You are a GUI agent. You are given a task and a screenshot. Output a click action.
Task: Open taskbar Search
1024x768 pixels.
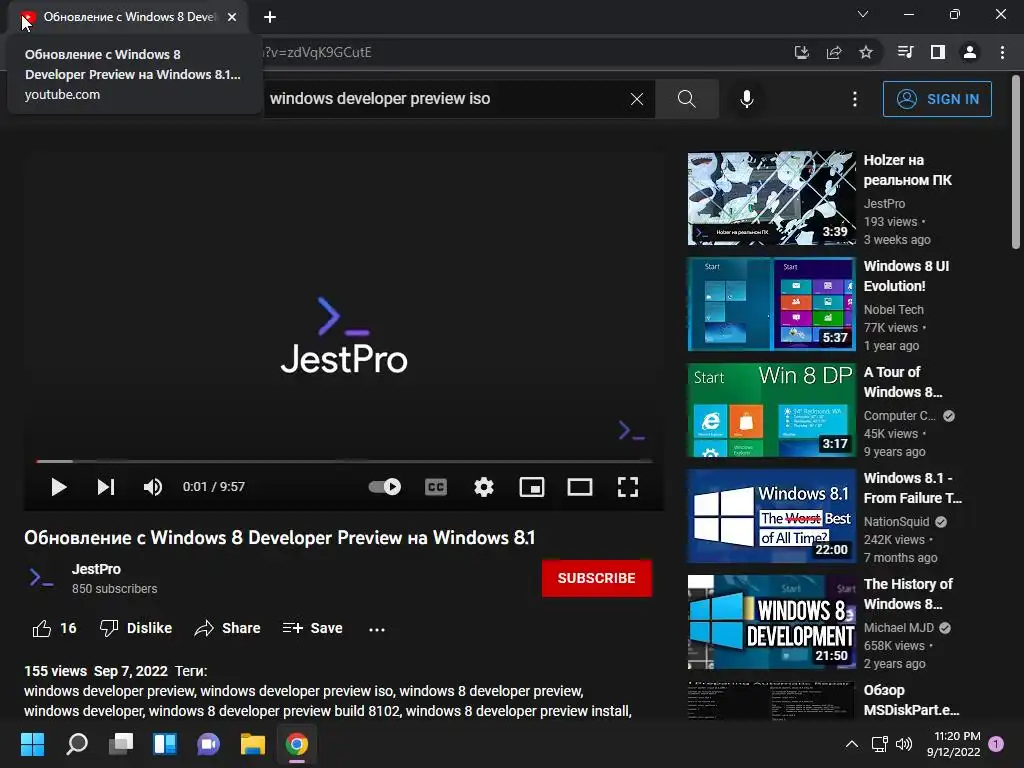[x=77, y=744]
